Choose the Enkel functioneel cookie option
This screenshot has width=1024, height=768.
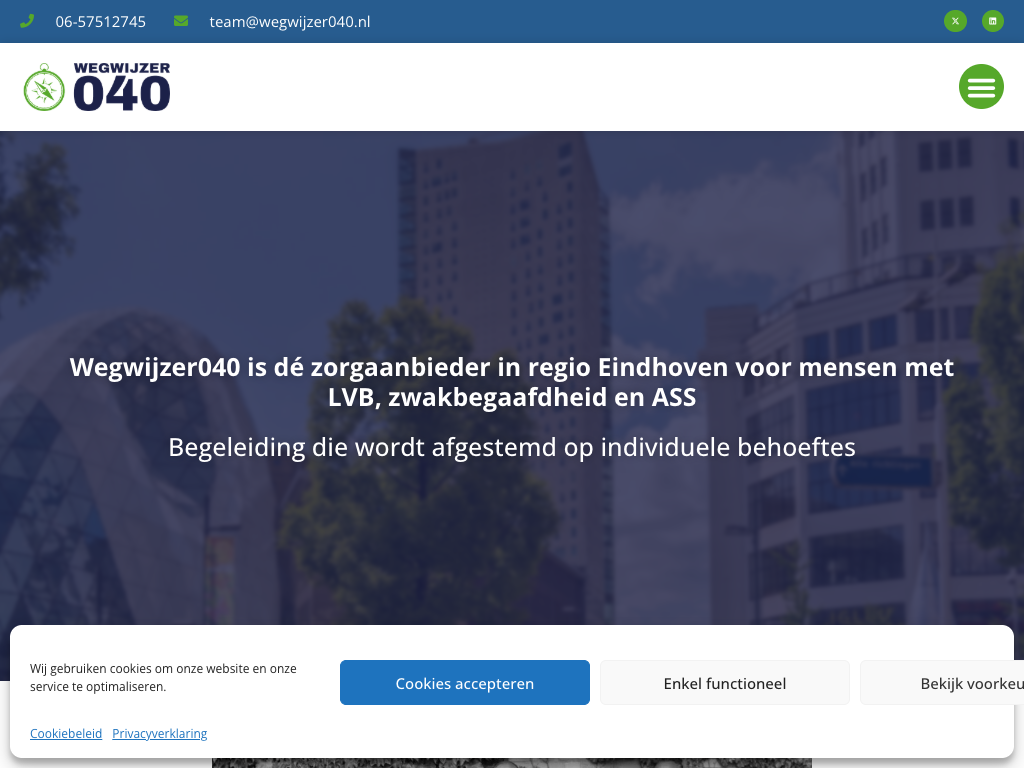click(724, 683)
